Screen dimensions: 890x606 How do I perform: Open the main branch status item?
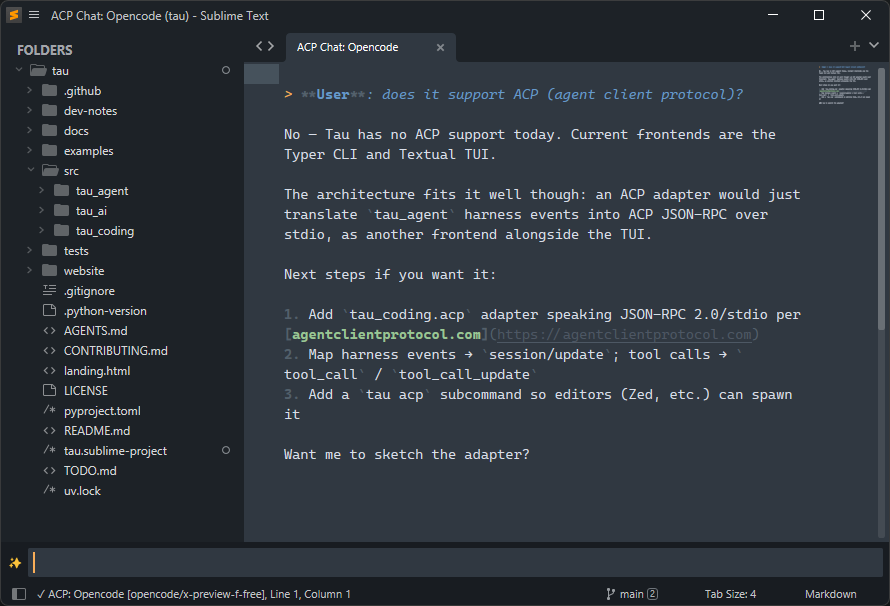(x=631, y=594)
